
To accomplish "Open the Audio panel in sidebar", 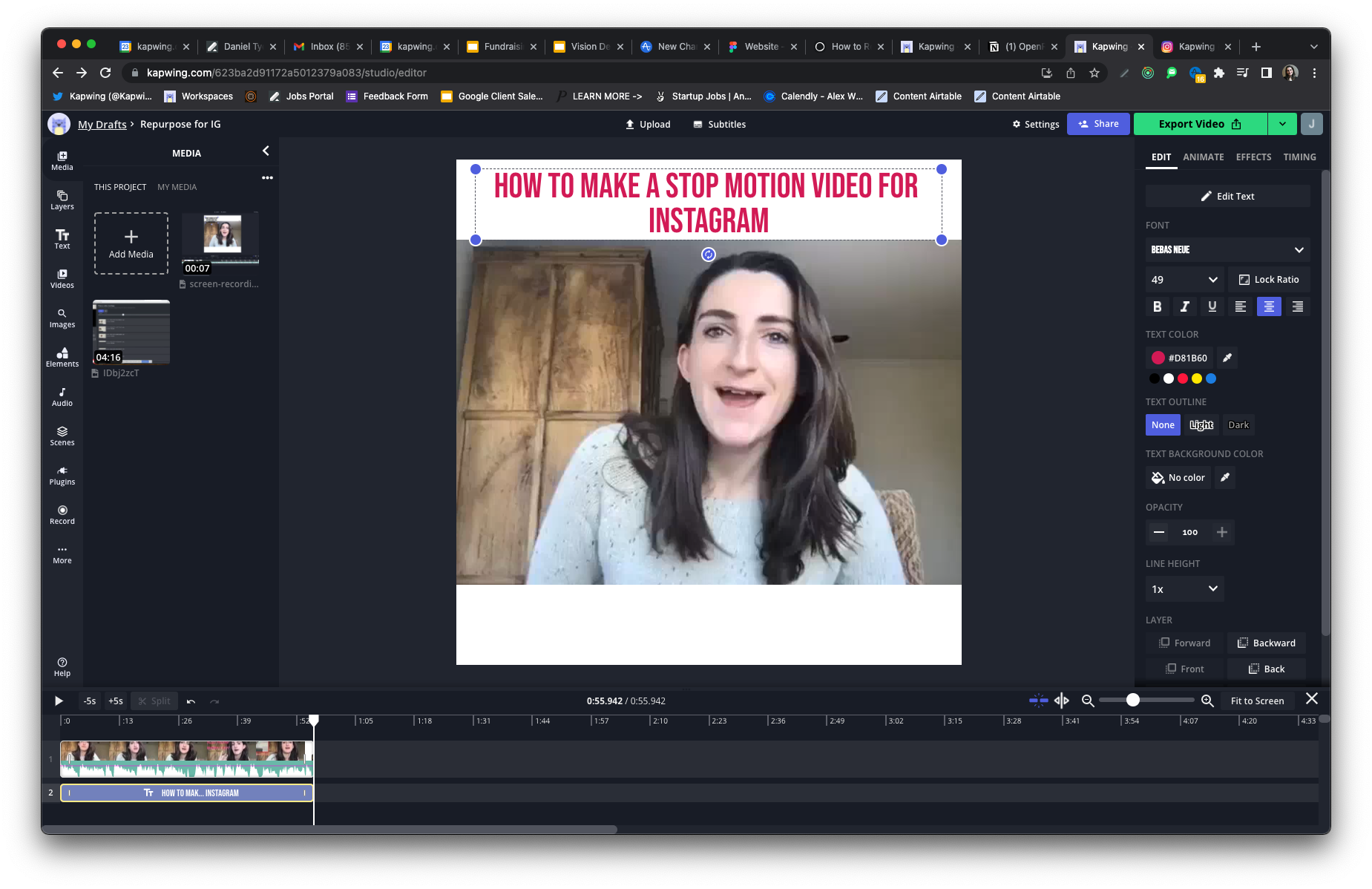I will [x=62, y=396].
